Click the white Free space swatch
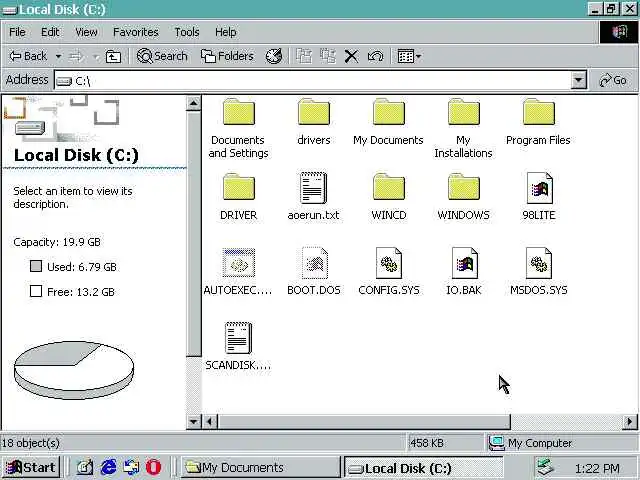This screenshot has width=640, height=480. tap(36, 291)
